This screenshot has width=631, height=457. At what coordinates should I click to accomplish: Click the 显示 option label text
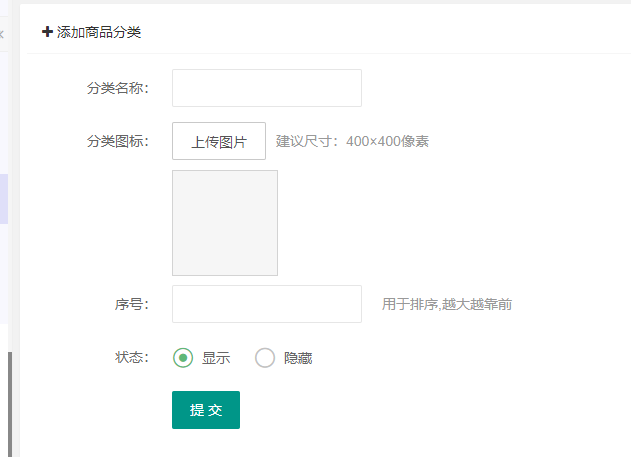click(216, 358)
